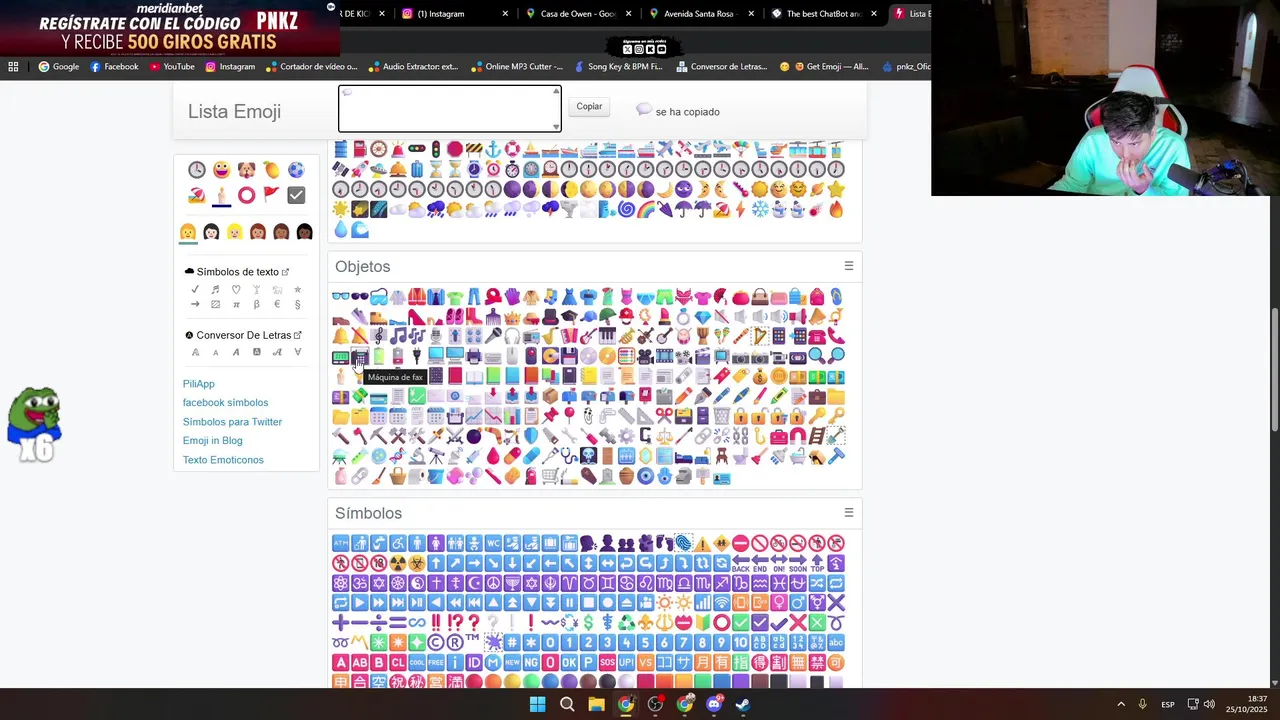Pick the fire emoji
This screenshot has width=1280, height=720.
coord(836,209)
